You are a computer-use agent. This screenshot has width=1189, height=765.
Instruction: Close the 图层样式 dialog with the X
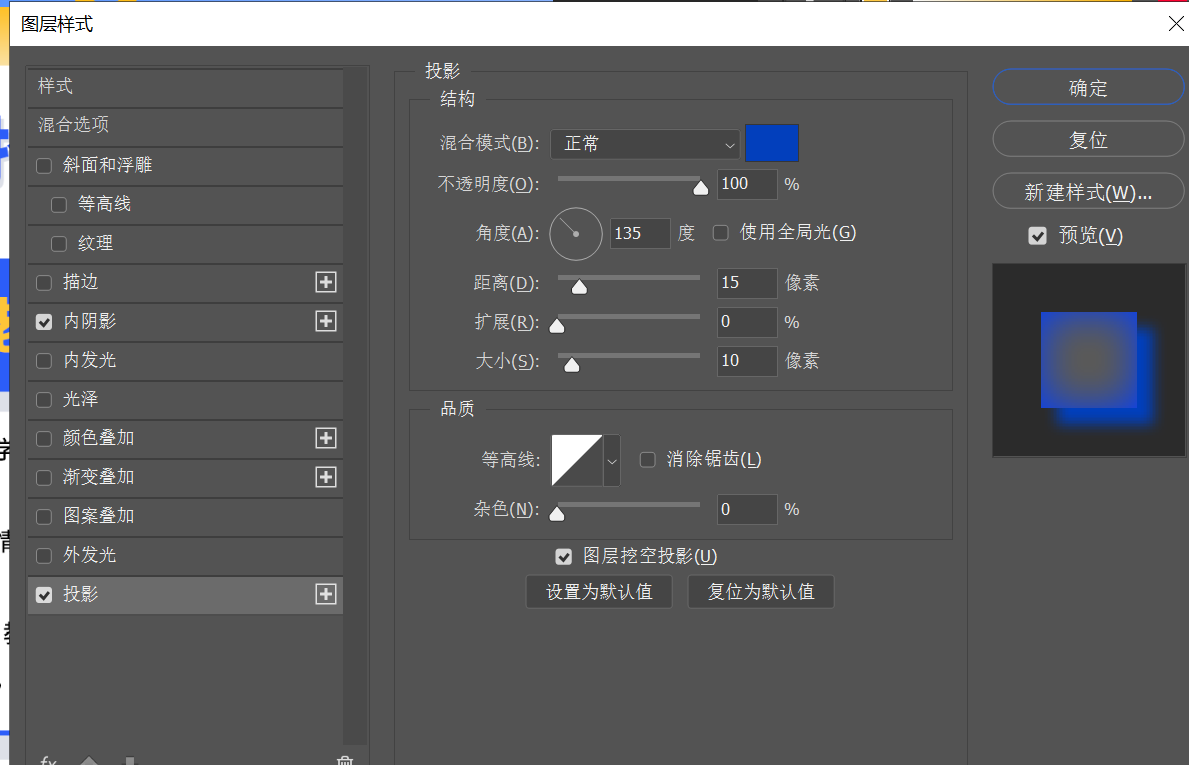(x=1176, y=24)
